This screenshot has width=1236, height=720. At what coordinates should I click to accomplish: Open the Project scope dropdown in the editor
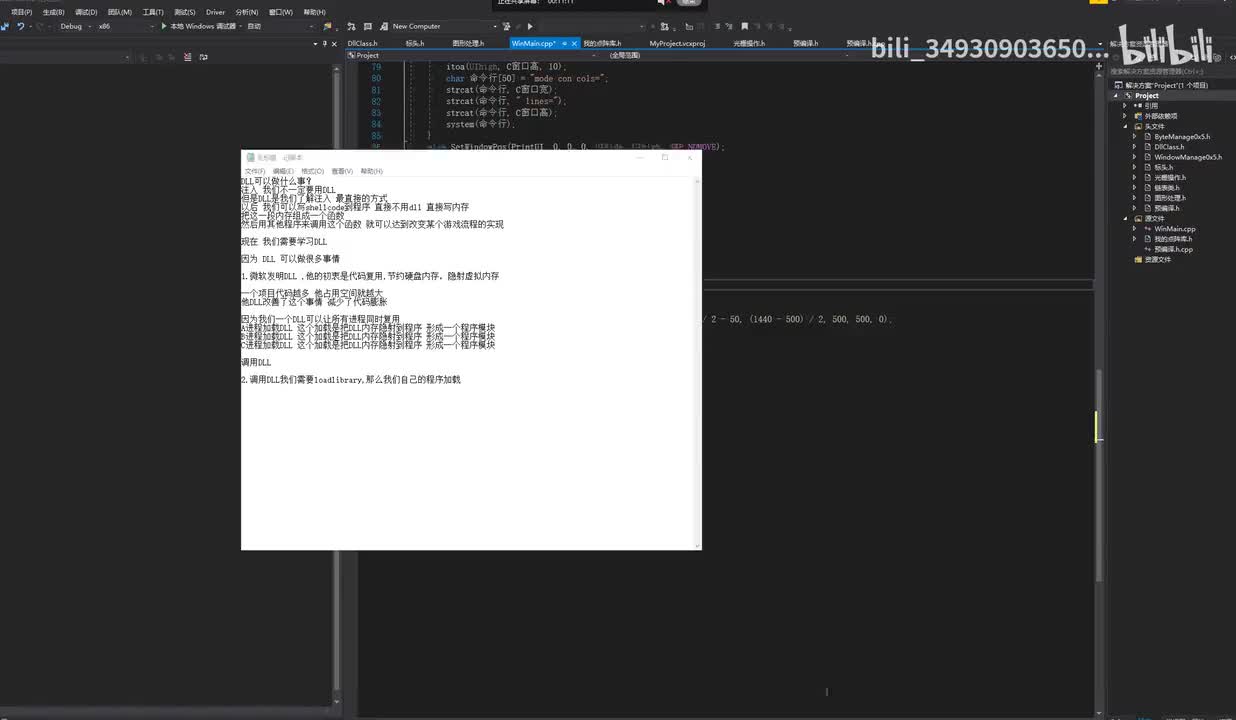point(470,55)
